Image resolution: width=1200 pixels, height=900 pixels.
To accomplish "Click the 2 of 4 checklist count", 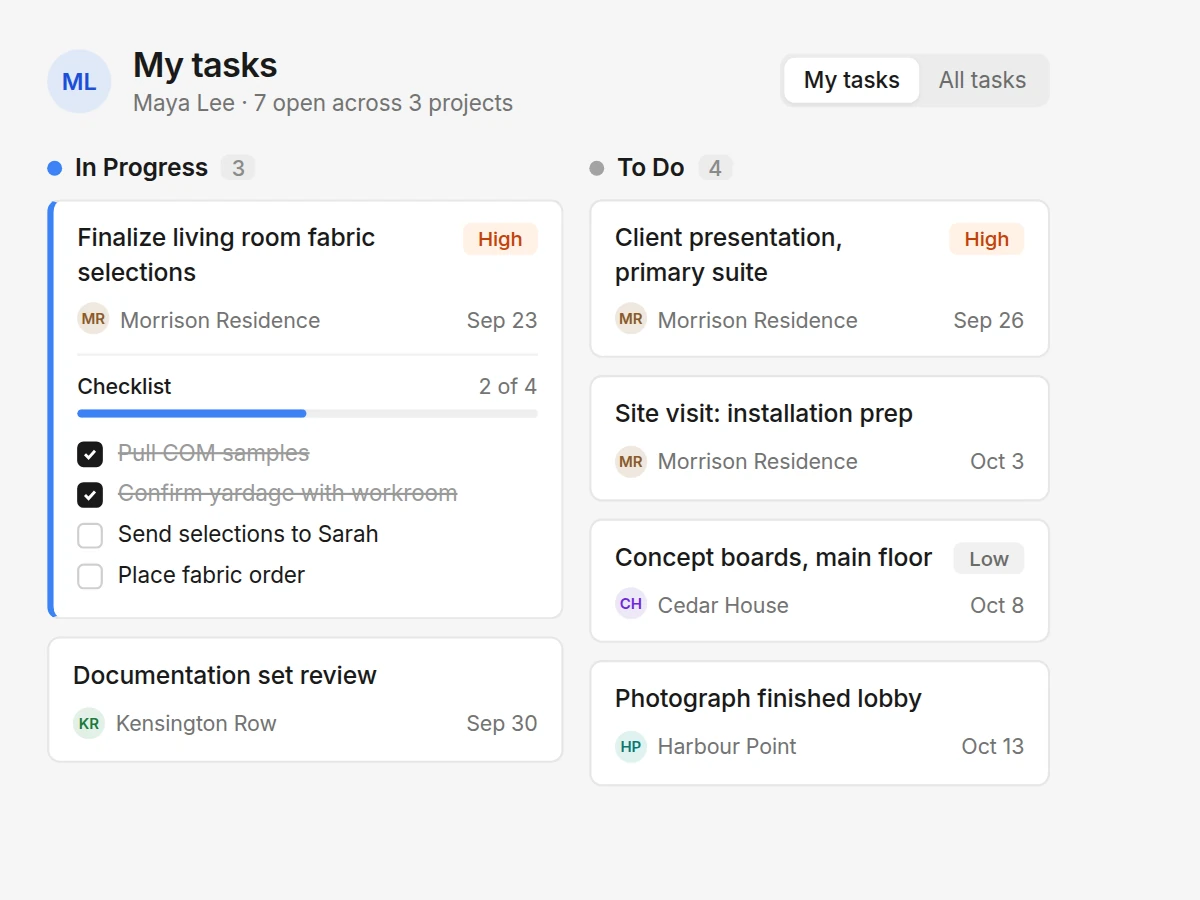I will [x=508, y=386].
